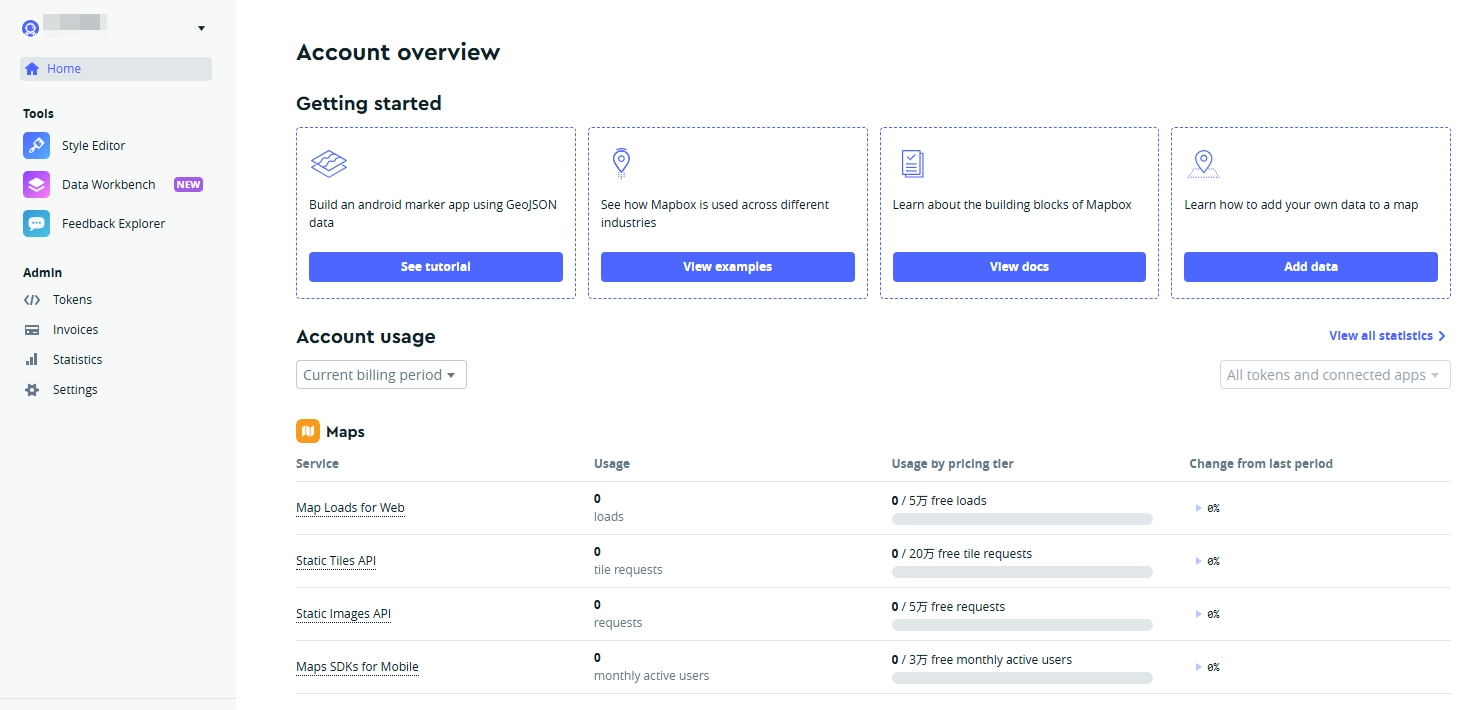Click the change arrow for Static Images row
Image resolution: width=1481 pixels, height=710 pixels.
tap(1199, 614)
